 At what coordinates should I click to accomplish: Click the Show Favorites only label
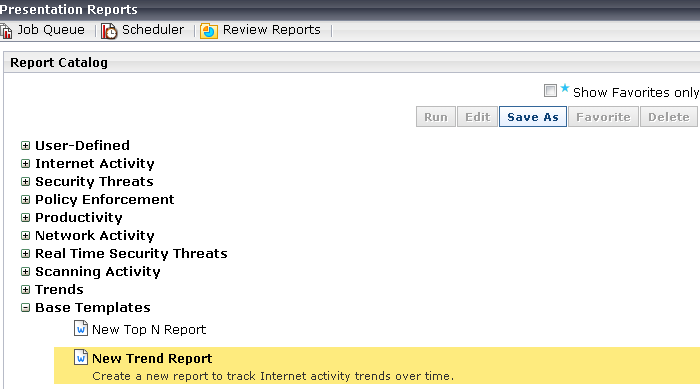click(x=636, y=92)
